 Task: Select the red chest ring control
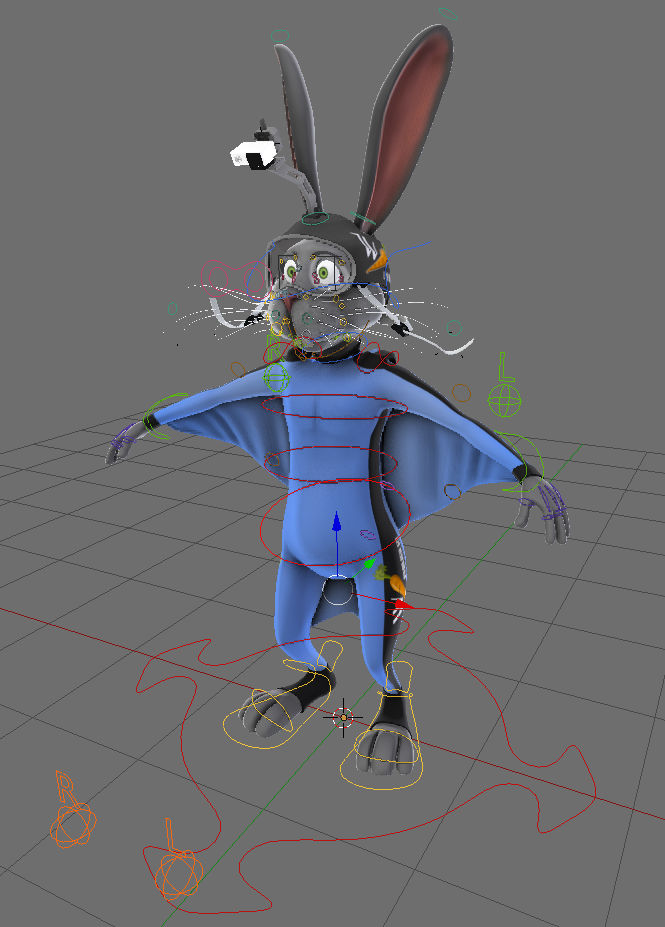tap(335, 407)
